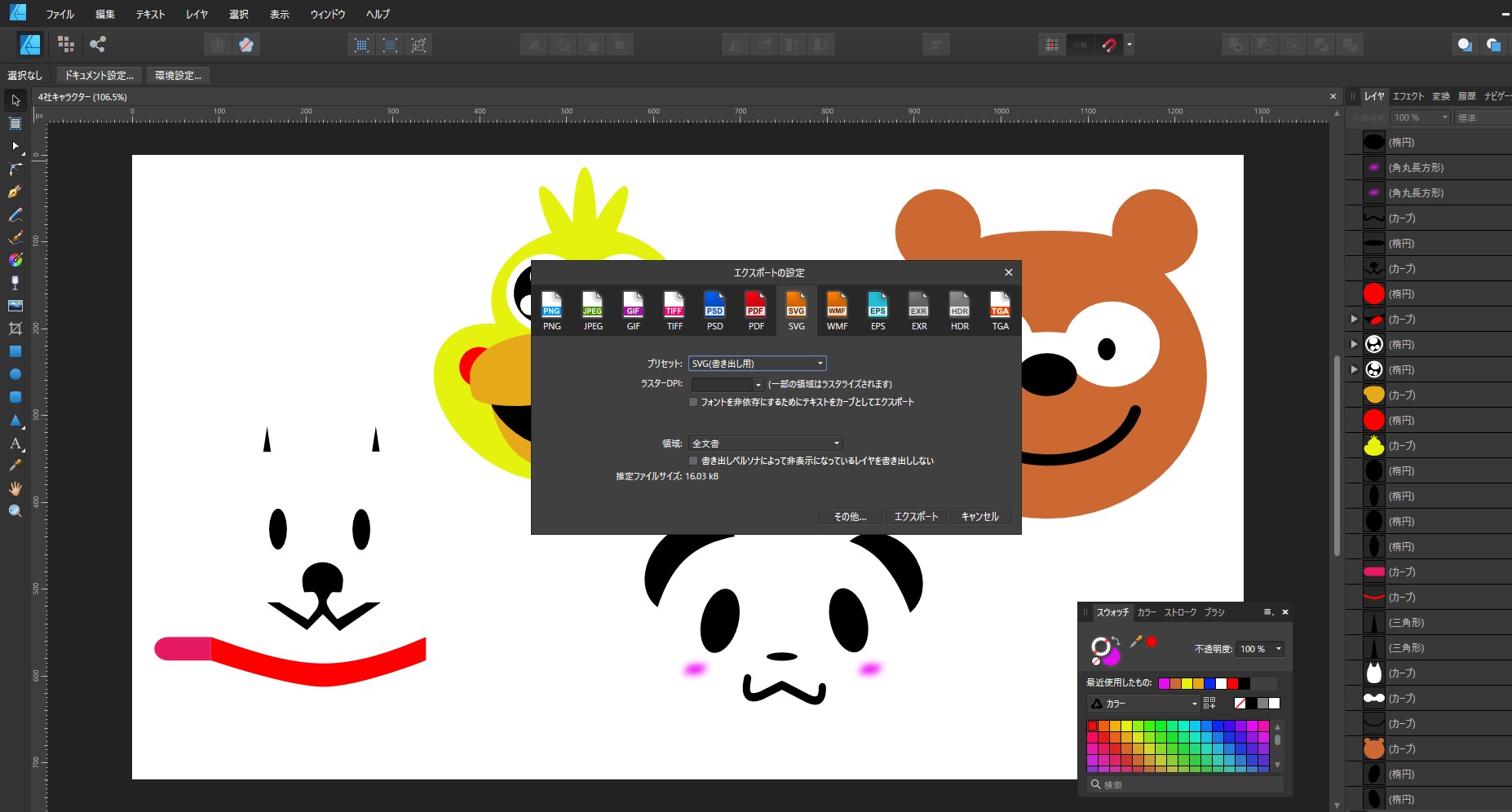This screenshot has height=812, width=1512.
Task: Select the Place Image tool
Action: pos(15,306)
